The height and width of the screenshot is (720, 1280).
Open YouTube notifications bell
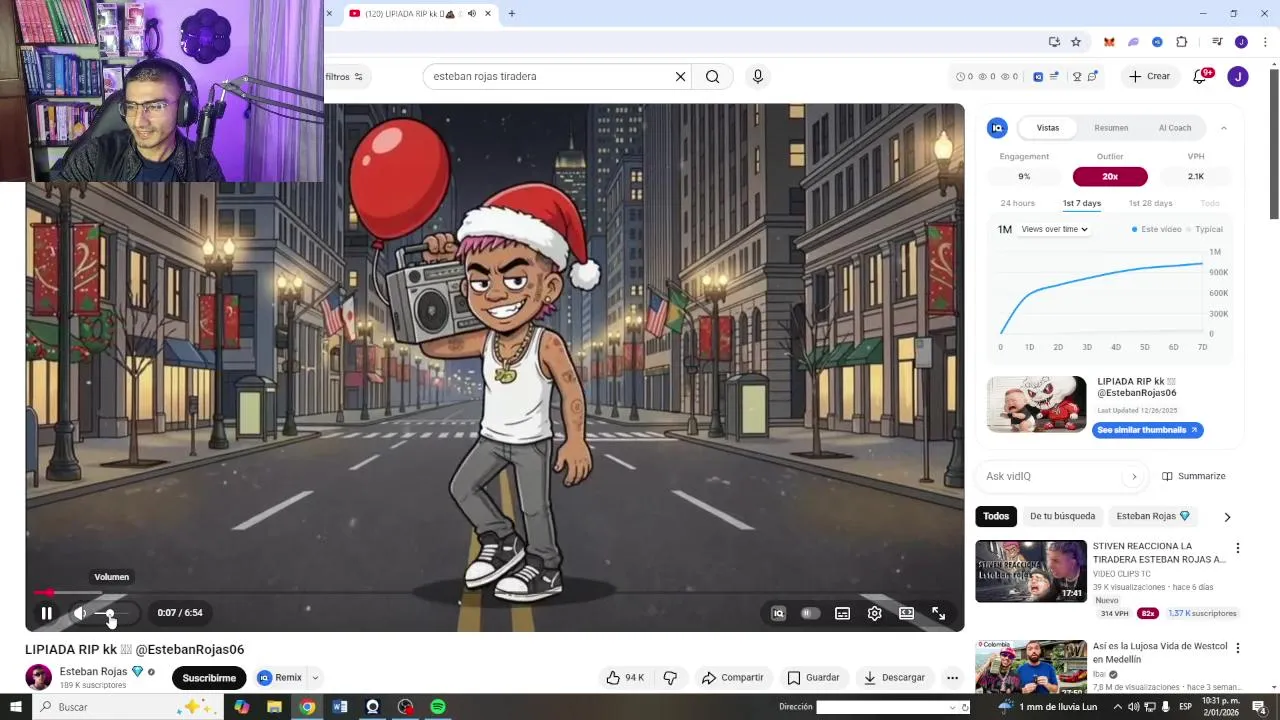tap(1200, 76)
